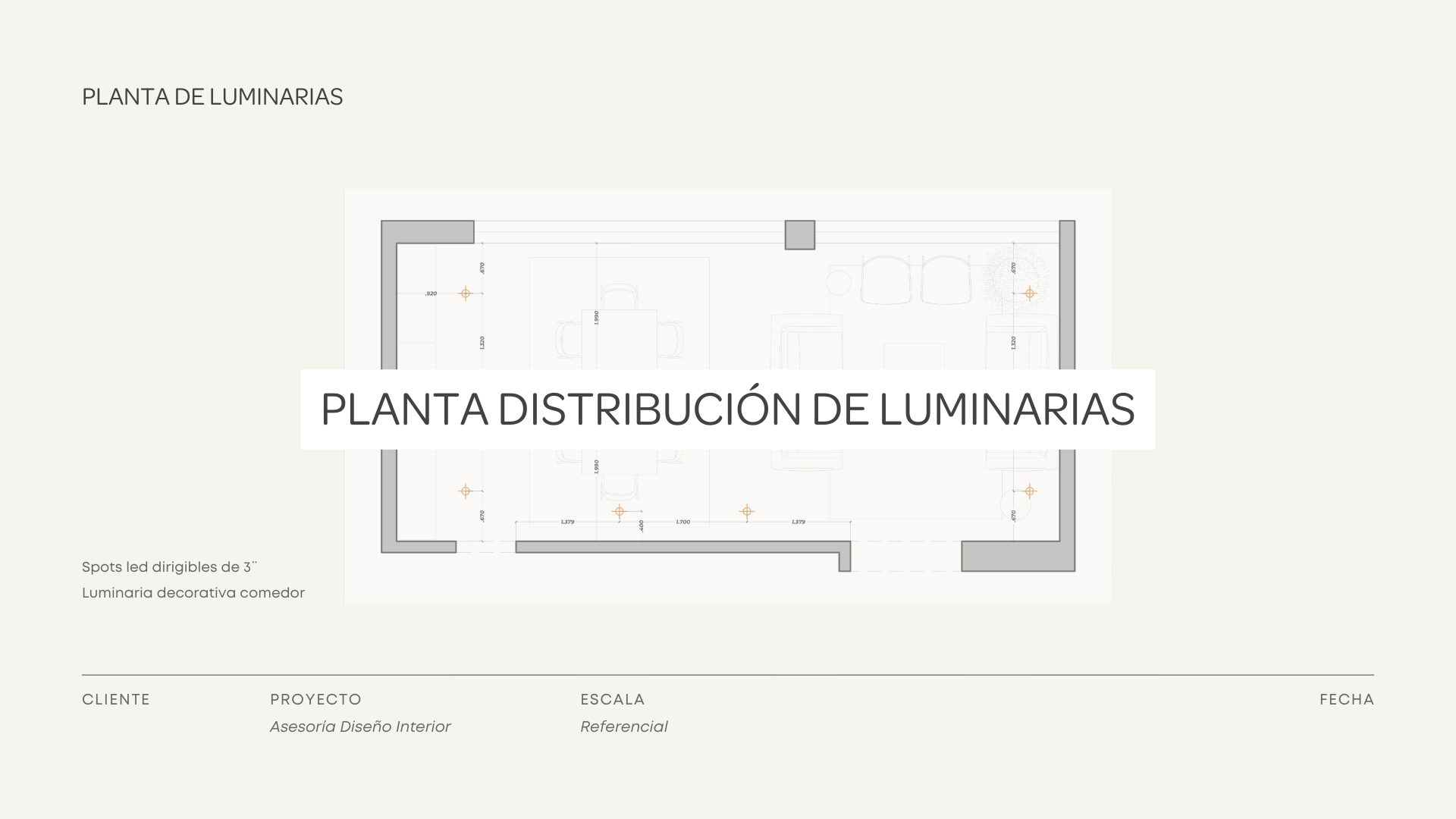Screen dimensions: 1456x819
Task: Click the square structural column on the top wall
Action: coord(799,235)
